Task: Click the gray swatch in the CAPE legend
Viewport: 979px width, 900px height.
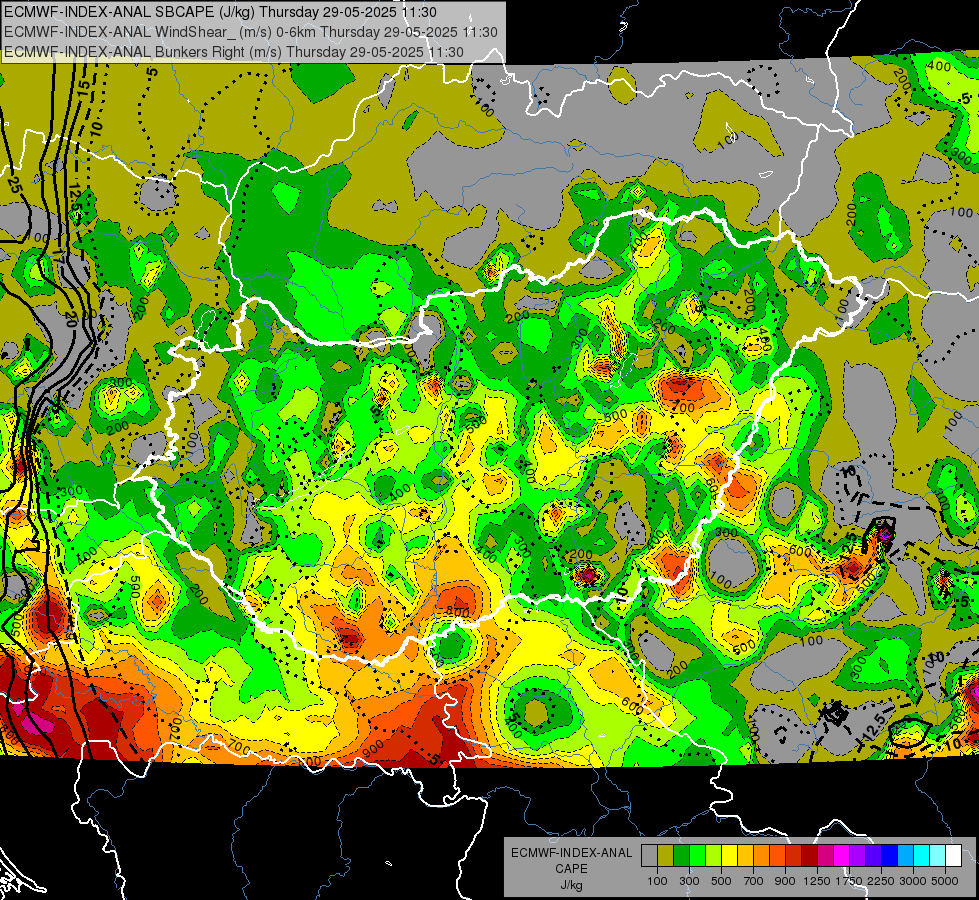Action: 649,856
